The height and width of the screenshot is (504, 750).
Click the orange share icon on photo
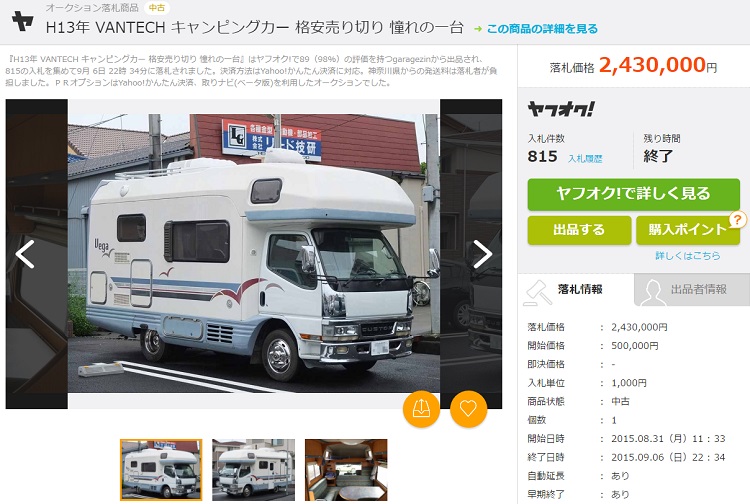click(x=421, y=409)
